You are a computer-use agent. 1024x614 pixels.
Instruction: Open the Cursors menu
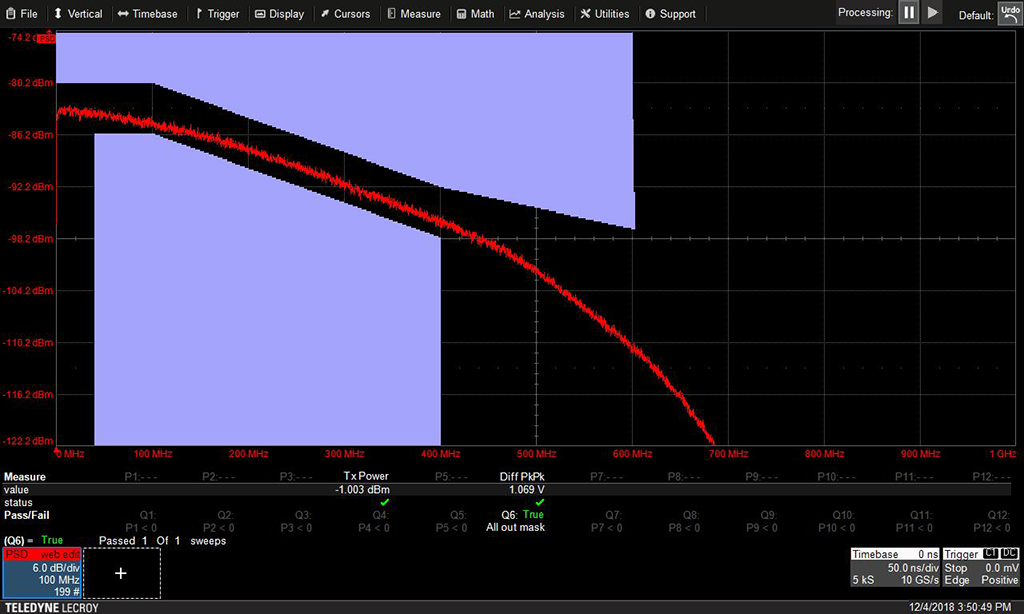345,14
